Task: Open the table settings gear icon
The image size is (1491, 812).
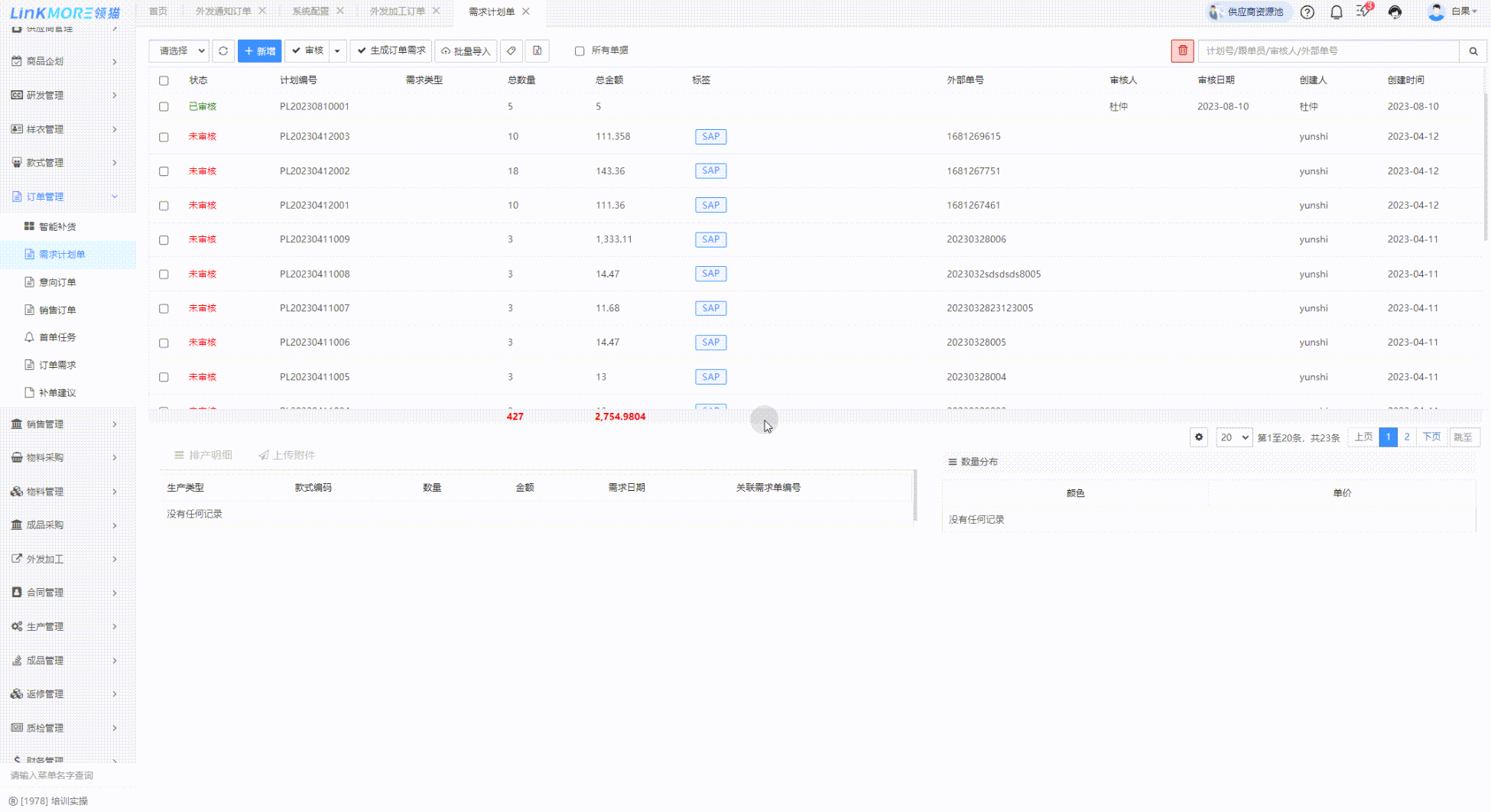Action: coord(1199,437)
